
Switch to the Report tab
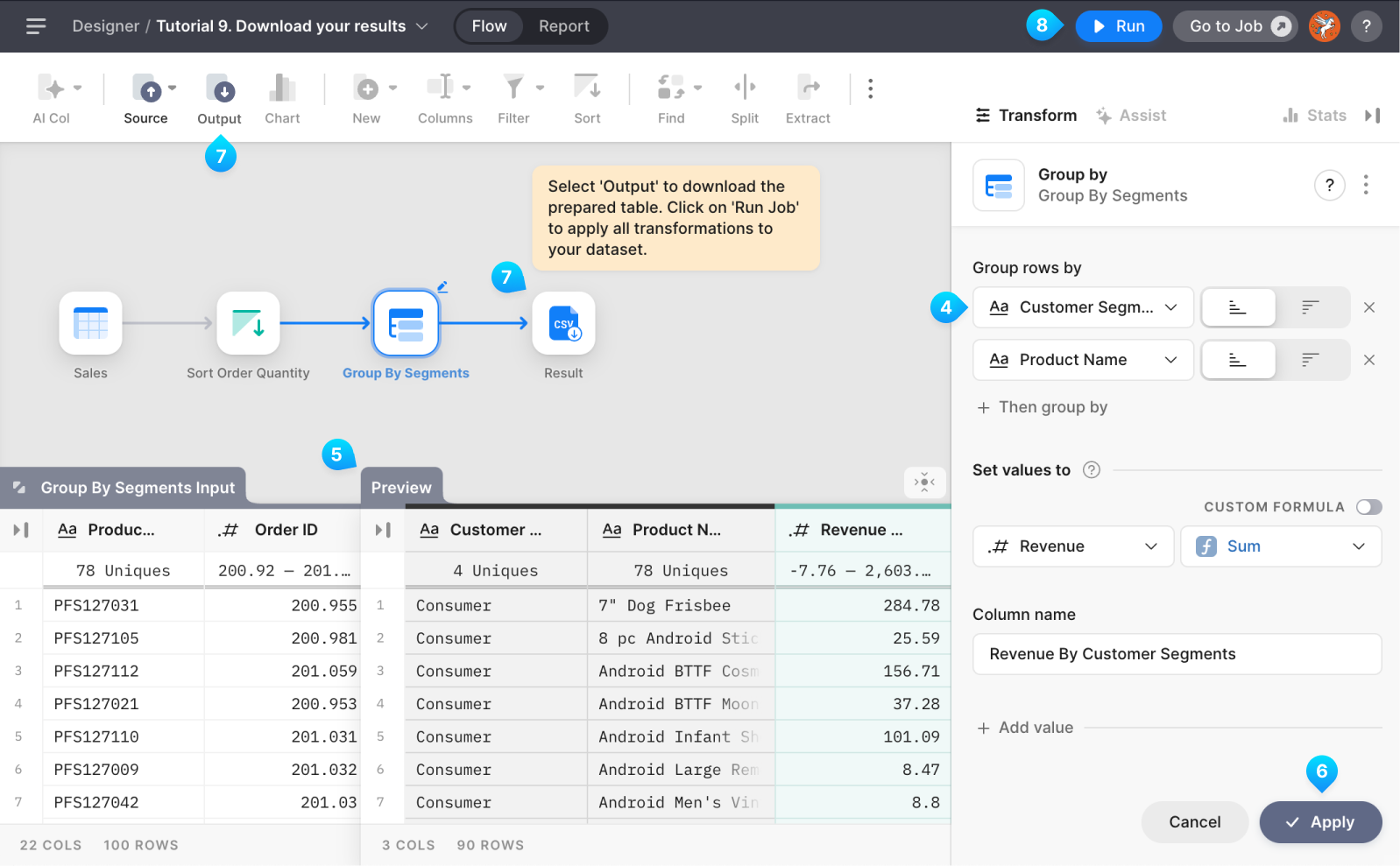[563, 26]
